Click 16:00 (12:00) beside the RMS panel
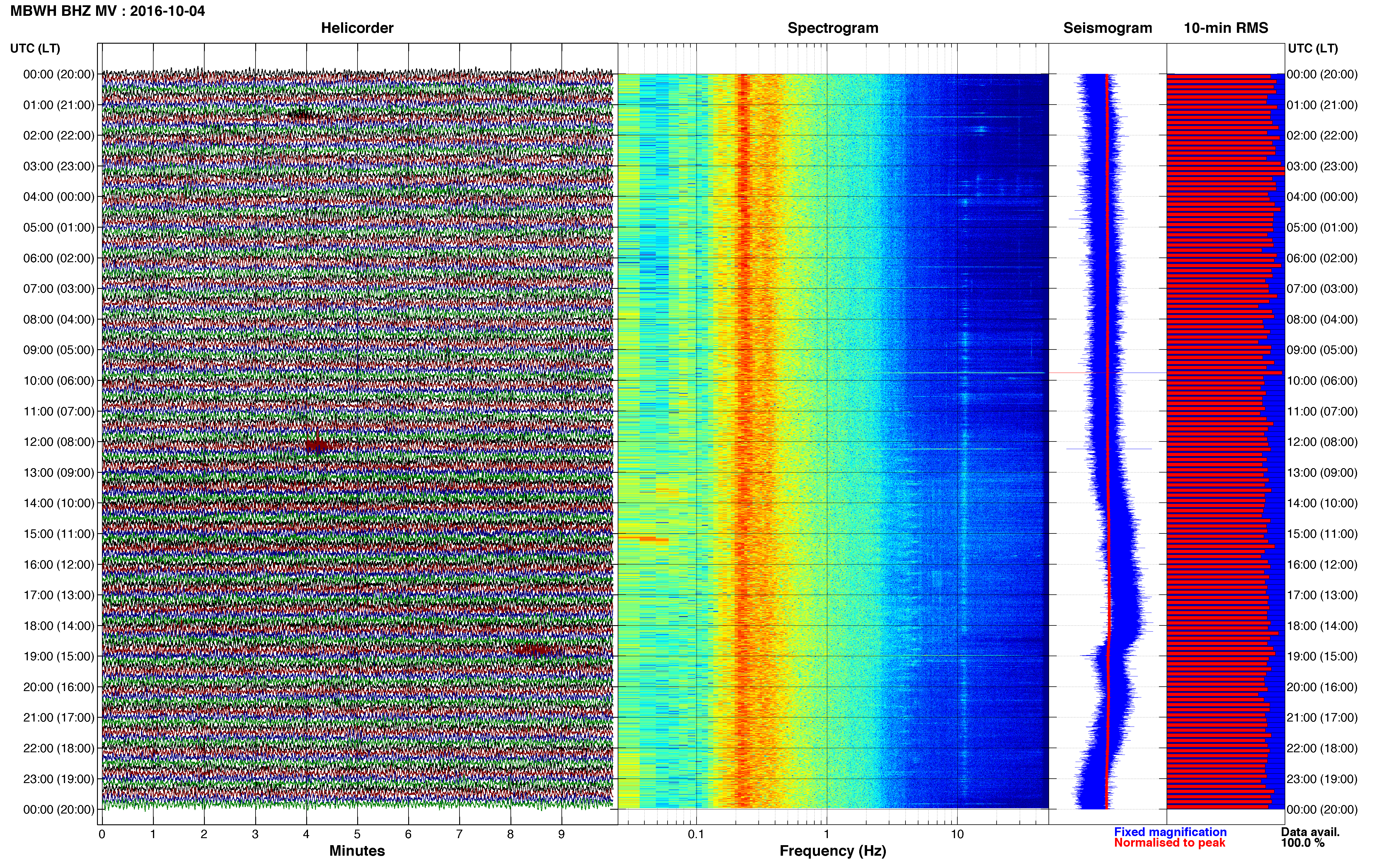 tap(1322, 565)
